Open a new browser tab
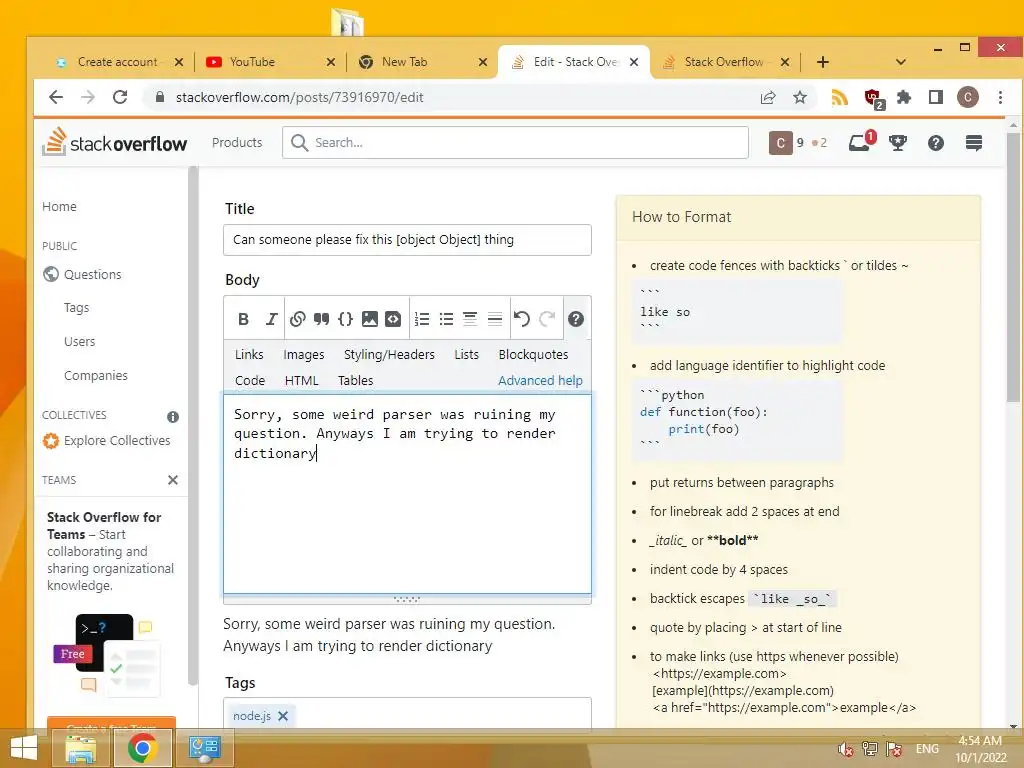This screenshot has width=1024, height=768. pyautogui.click(x=823, y=62)
